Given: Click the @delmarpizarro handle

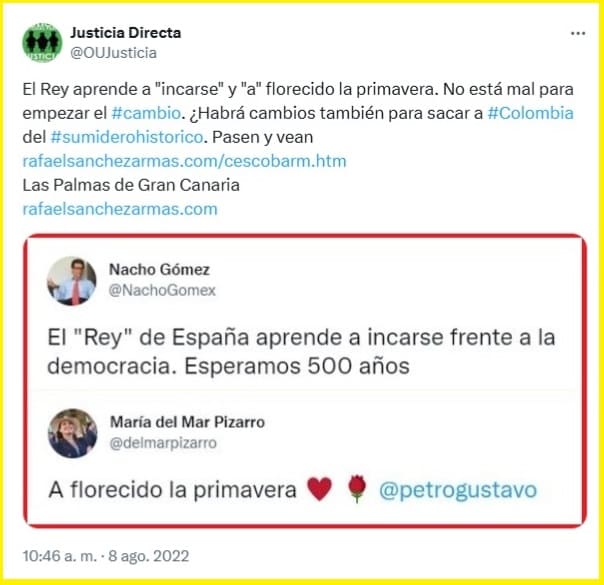Looking at the screenshot, I should (x=163, y=443).
